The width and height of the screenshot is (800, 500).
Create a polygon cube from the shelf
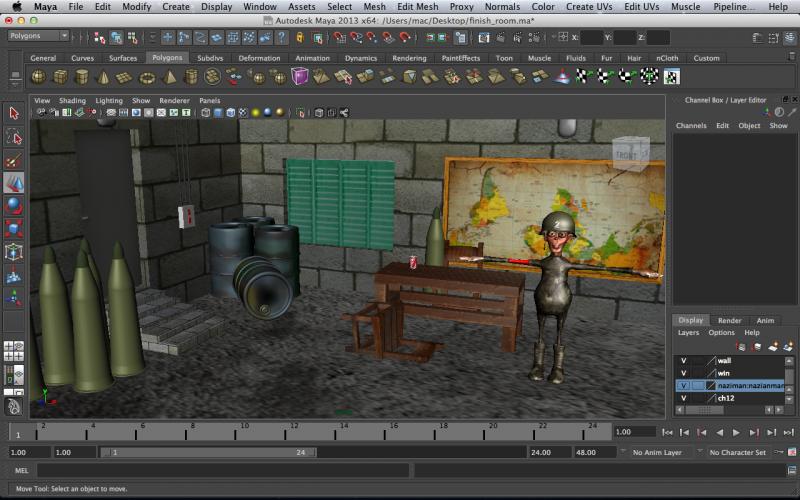pos(60,77)
